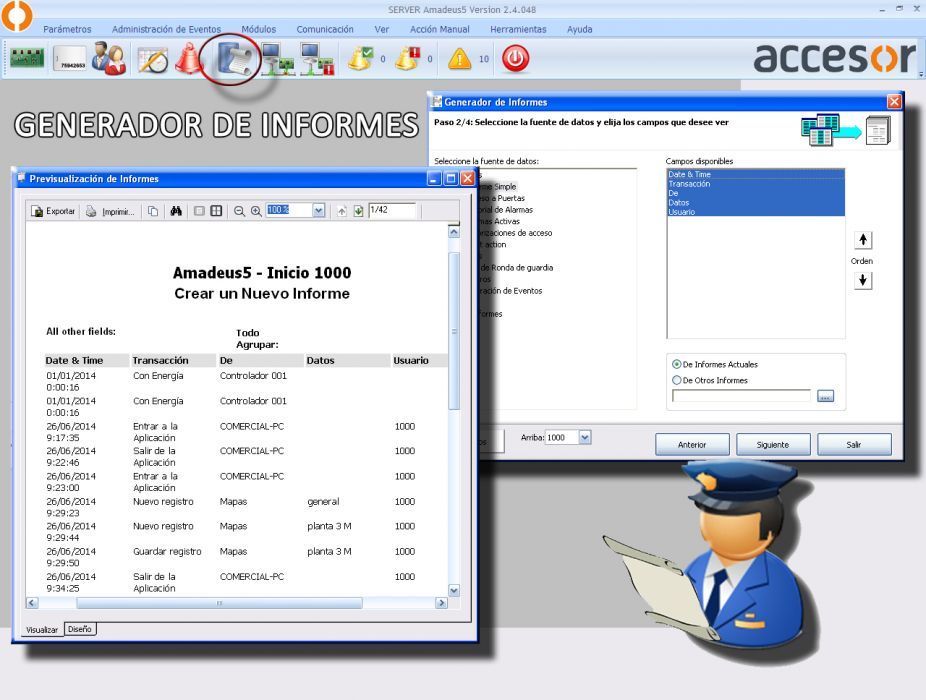Expand the main toolbar overflow arrow by accesor logo
Screen dimensions: 926x700
(921, 74)
